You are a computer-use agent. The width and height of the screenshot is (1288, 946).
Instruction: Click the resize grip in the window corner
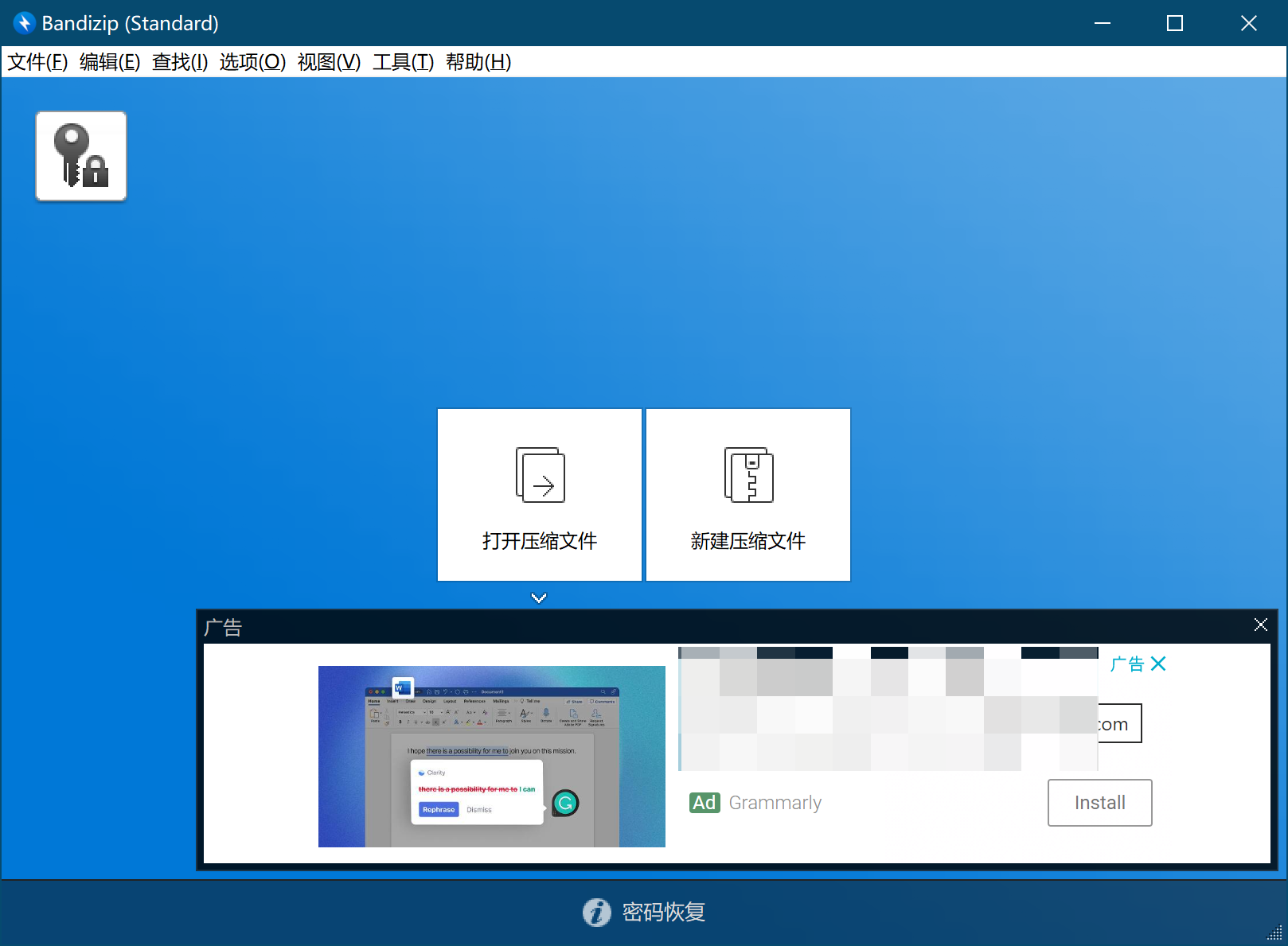1274,932
